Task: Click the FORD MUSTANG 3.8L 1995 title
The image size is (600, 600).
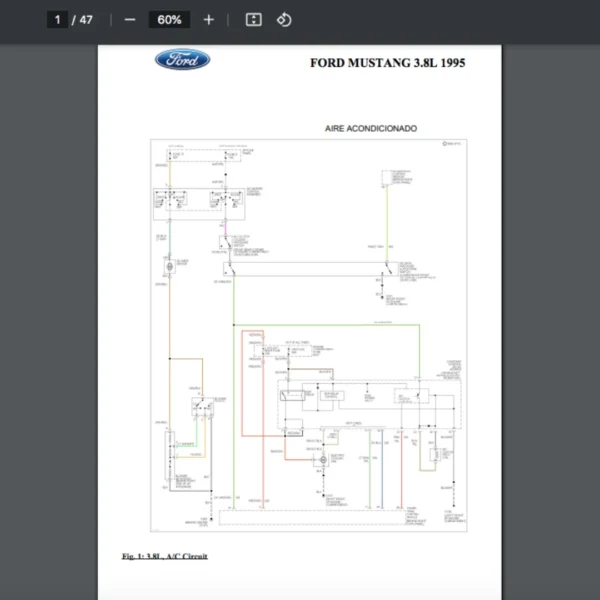Action: pos(387,63)
